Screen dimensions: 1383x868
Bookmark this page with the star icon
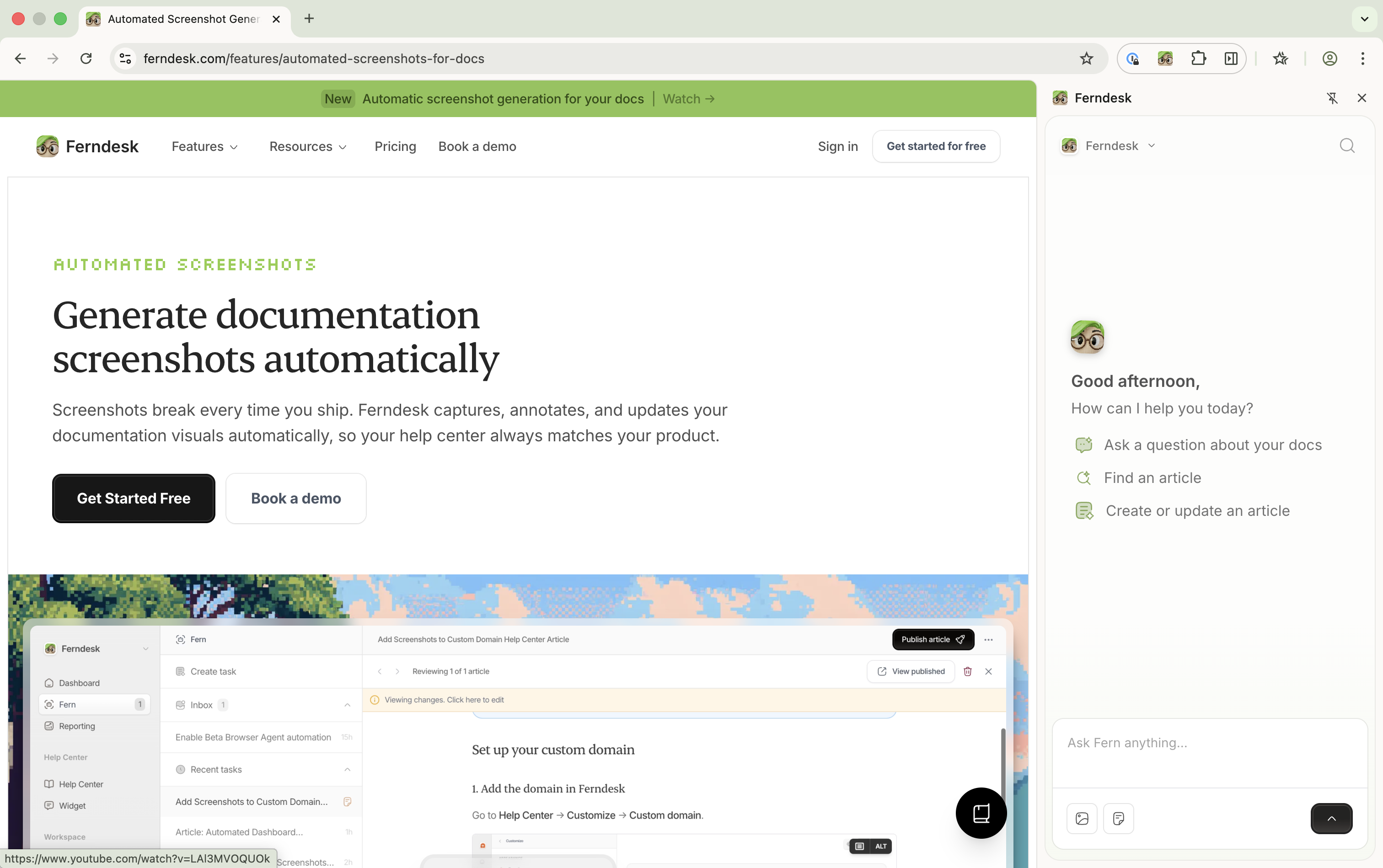point(1086,59)
